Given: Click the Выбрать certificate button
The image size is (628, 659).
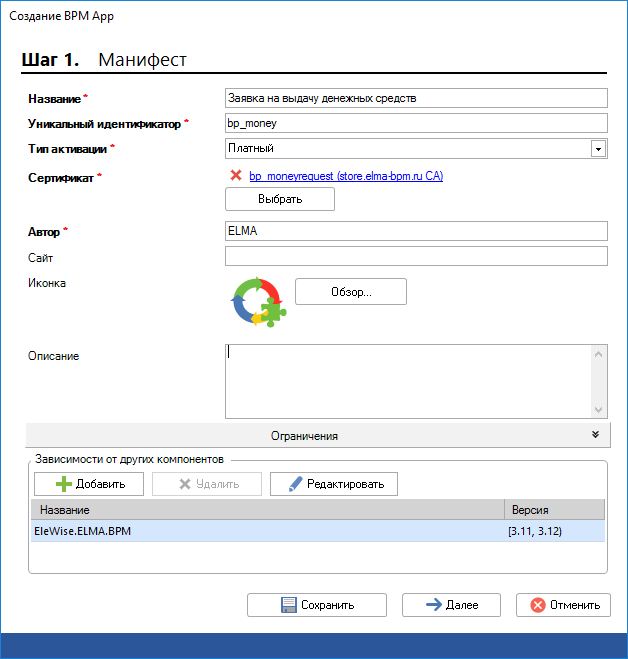Looking at the screenshot, I should (280, 199).
